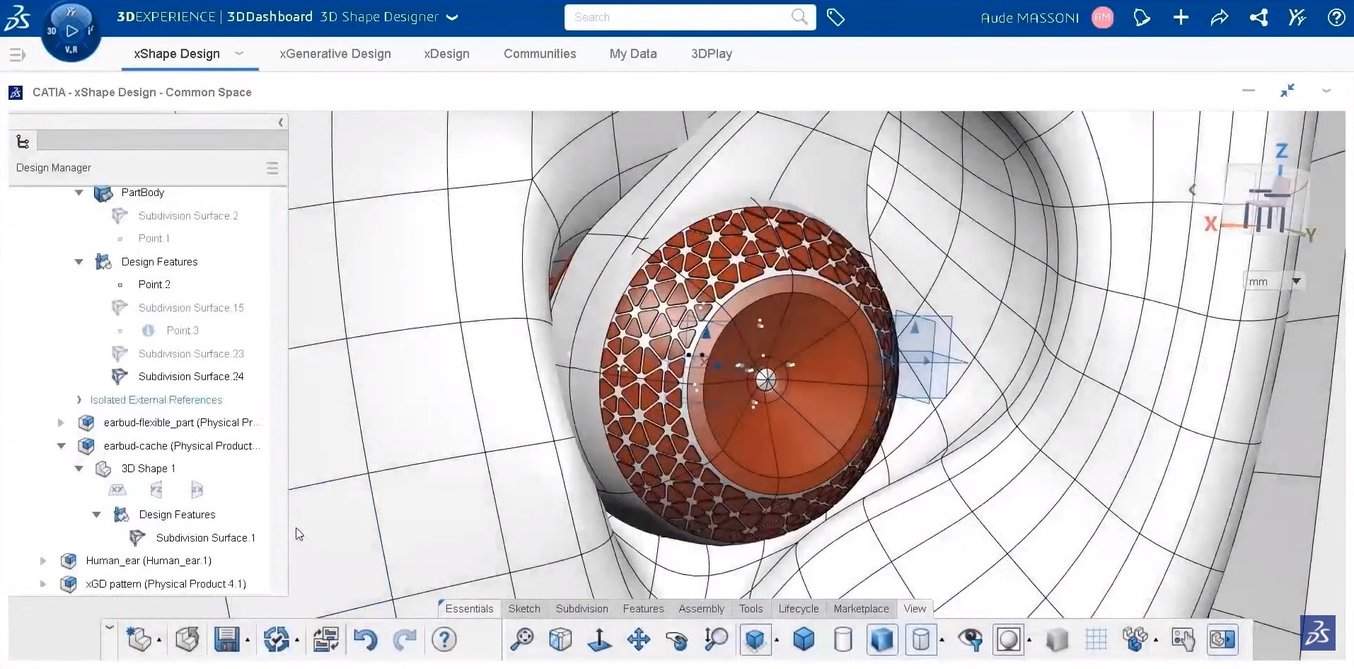The image size is (1354, 669).
Task: Expand the Isolated External References node
Action: point(79,399)
